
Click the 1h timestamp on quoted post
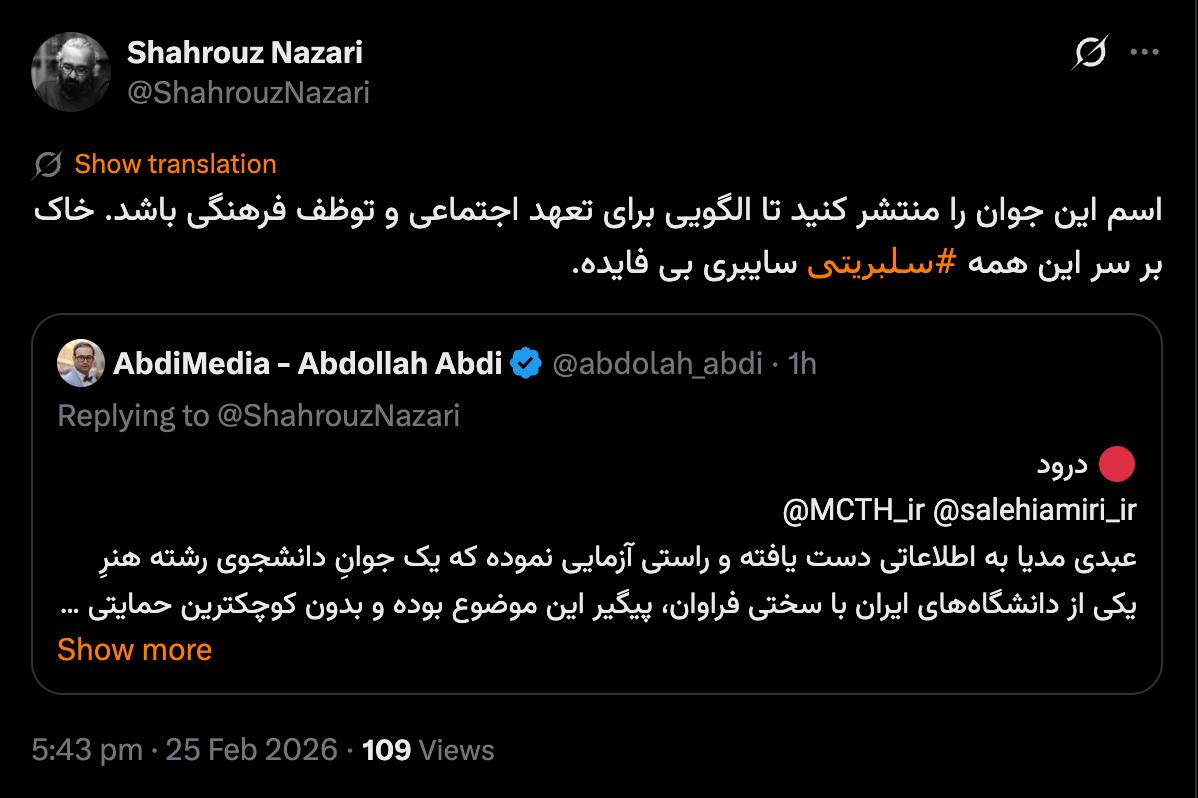pyautogui.click(x=802, y=363)
